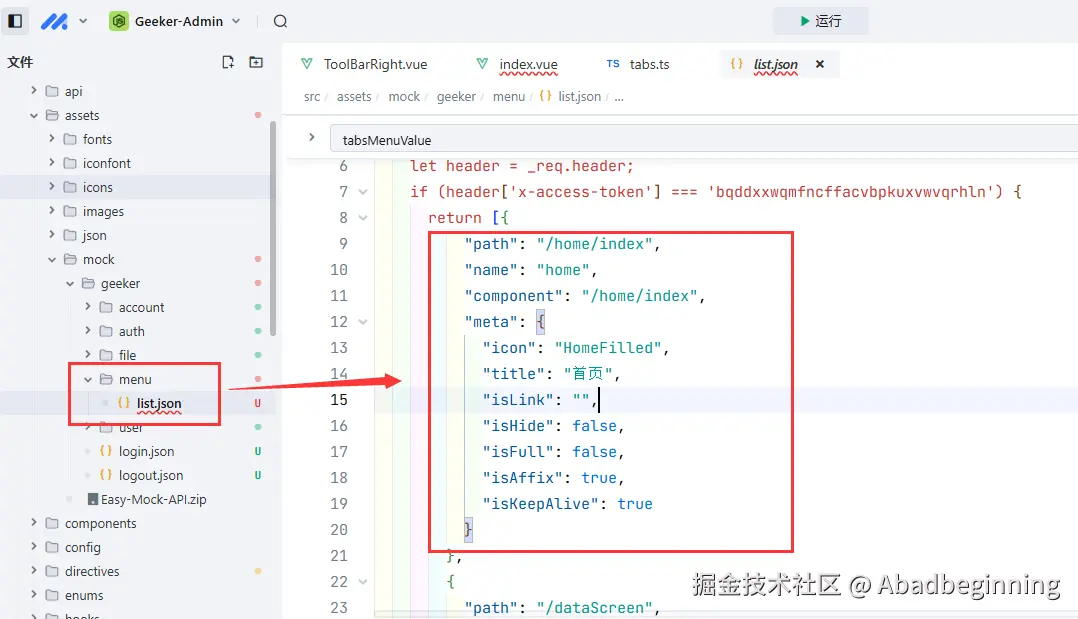The image size is (1078, 619).
Task: Fold code at line 7
Action: 363,192
